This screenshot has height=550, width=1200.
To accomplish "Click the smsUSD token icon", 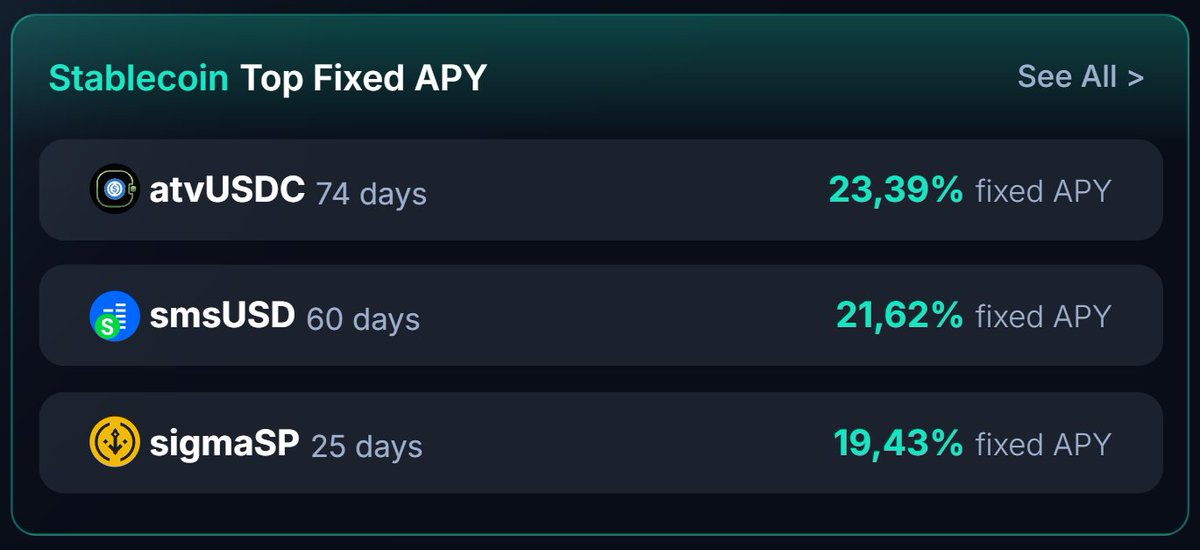I will click(114, 316).
